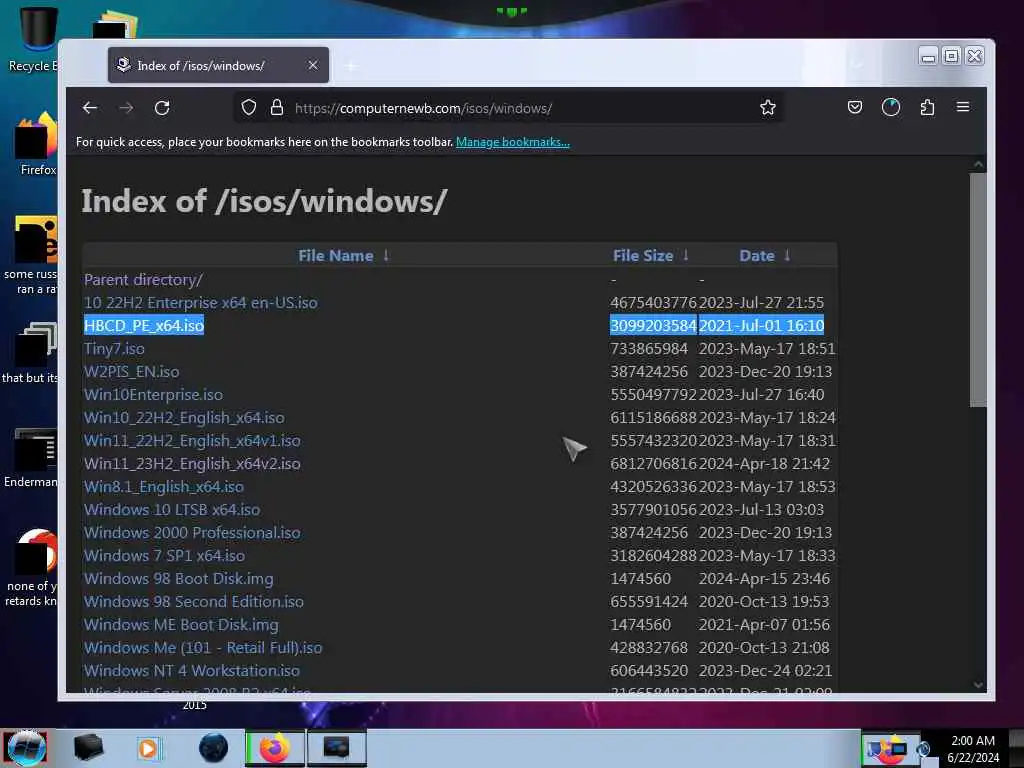Image resolution: width=1024 pixels, height=768 pixels.
Task: Open the Tiny7.iso link
Action: (x=114, y=349)
